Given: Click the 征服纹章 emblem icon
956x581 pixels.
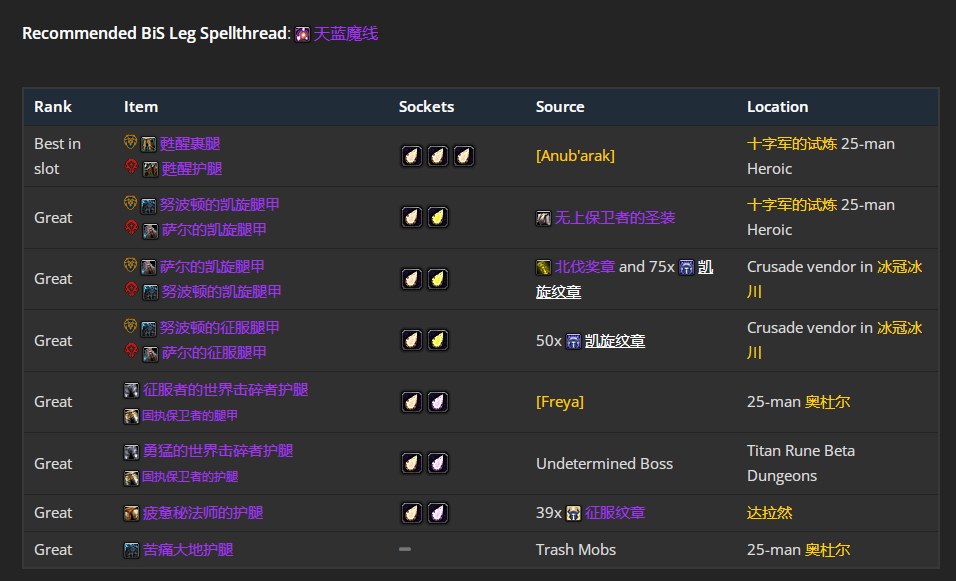Looking at the screenshot, I should (573, 513).
